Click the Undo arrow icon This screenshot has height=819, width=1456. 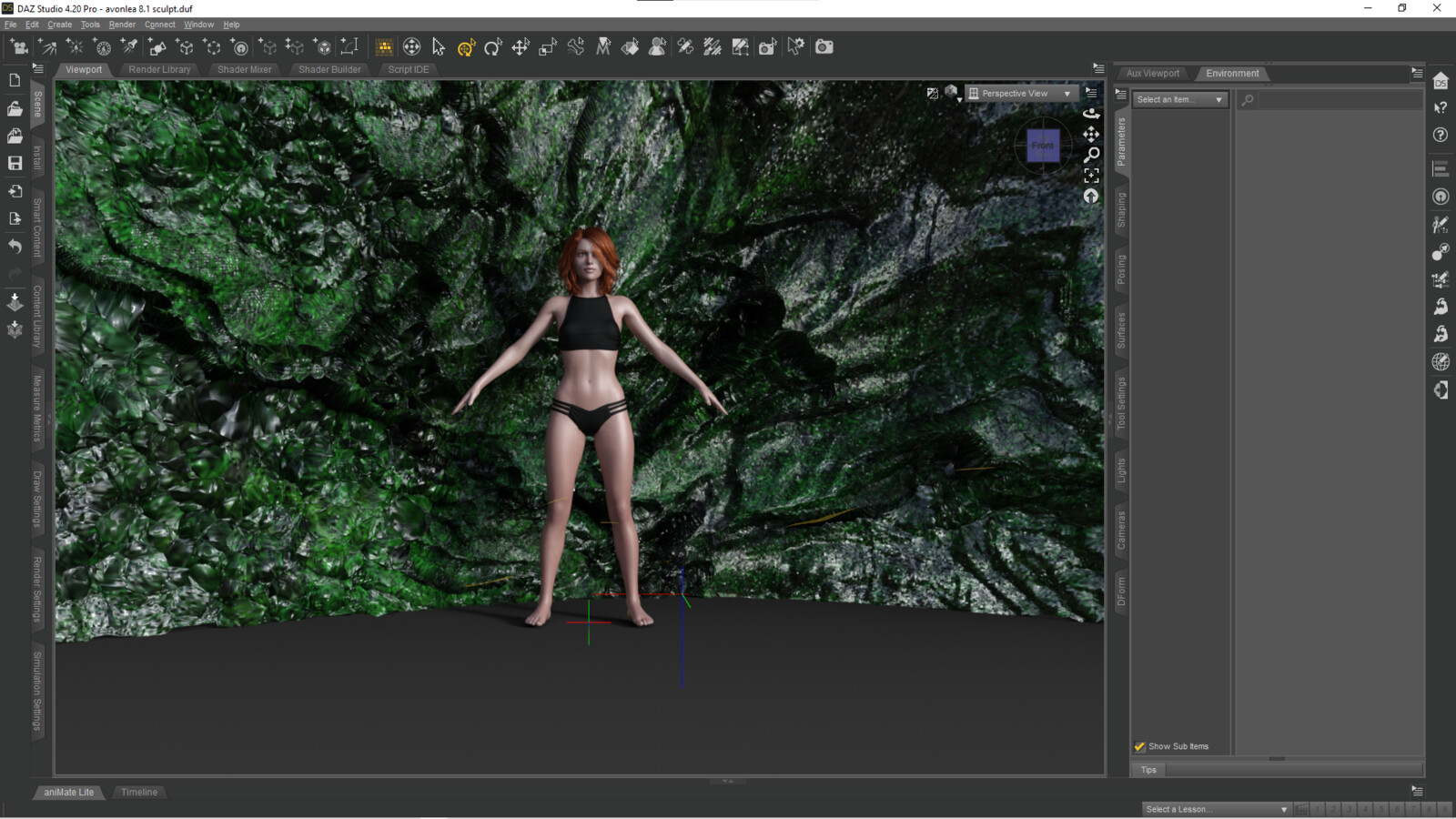click(x=15, y=246)
